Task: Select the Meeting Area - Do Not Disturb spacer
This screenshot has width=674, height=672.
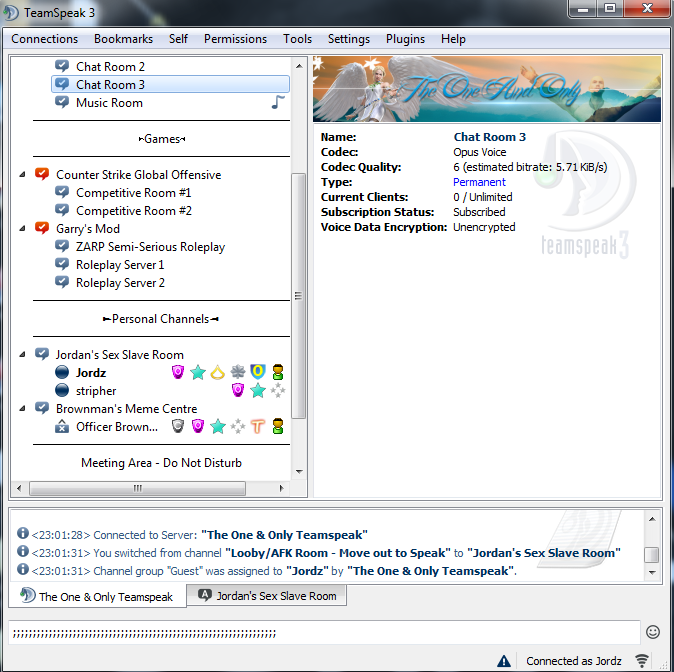Action: pos(161,463)
